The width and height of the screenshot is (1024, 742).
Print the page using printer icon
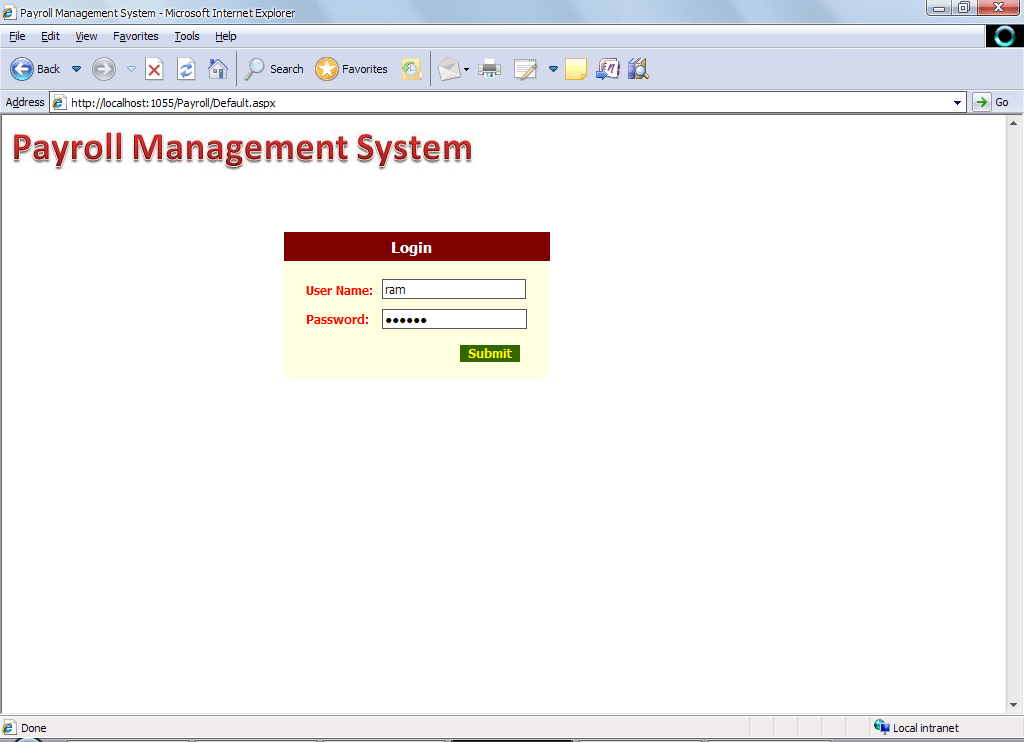[x=489, y=69]
